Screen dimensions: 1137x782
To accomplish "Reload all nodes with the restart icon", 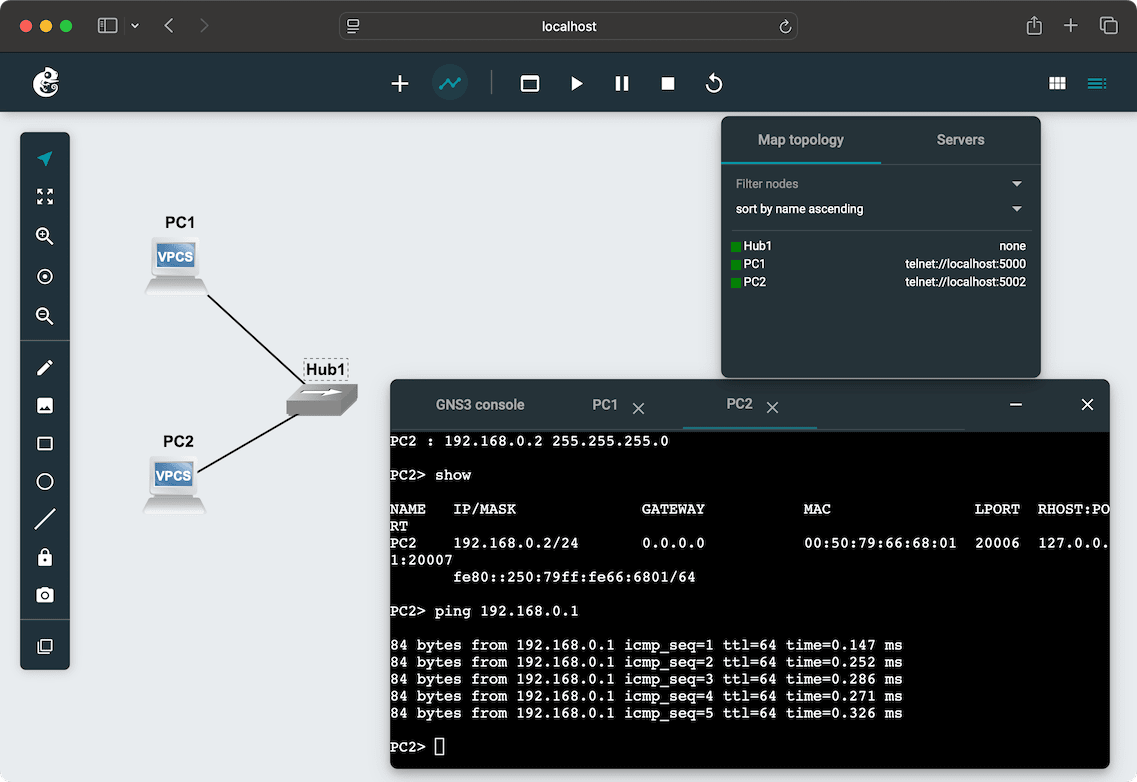I will pyautogui.click(x=714, y=83).
